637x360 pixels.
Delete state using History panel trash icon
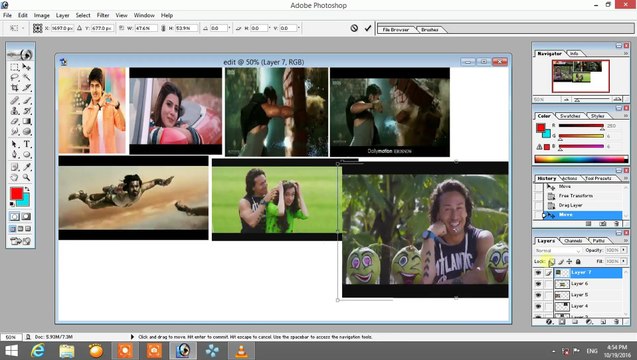click(616, 224)
